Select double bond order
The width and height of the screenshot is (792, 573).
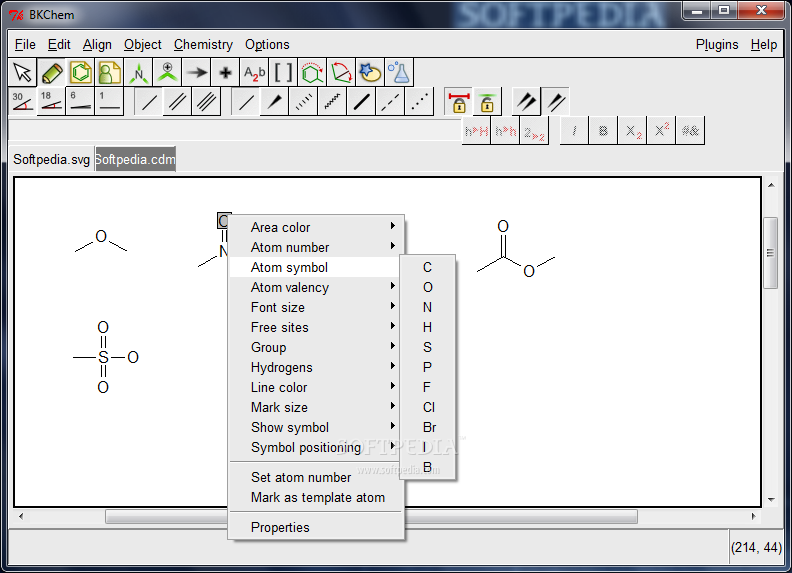coord(177,102)
